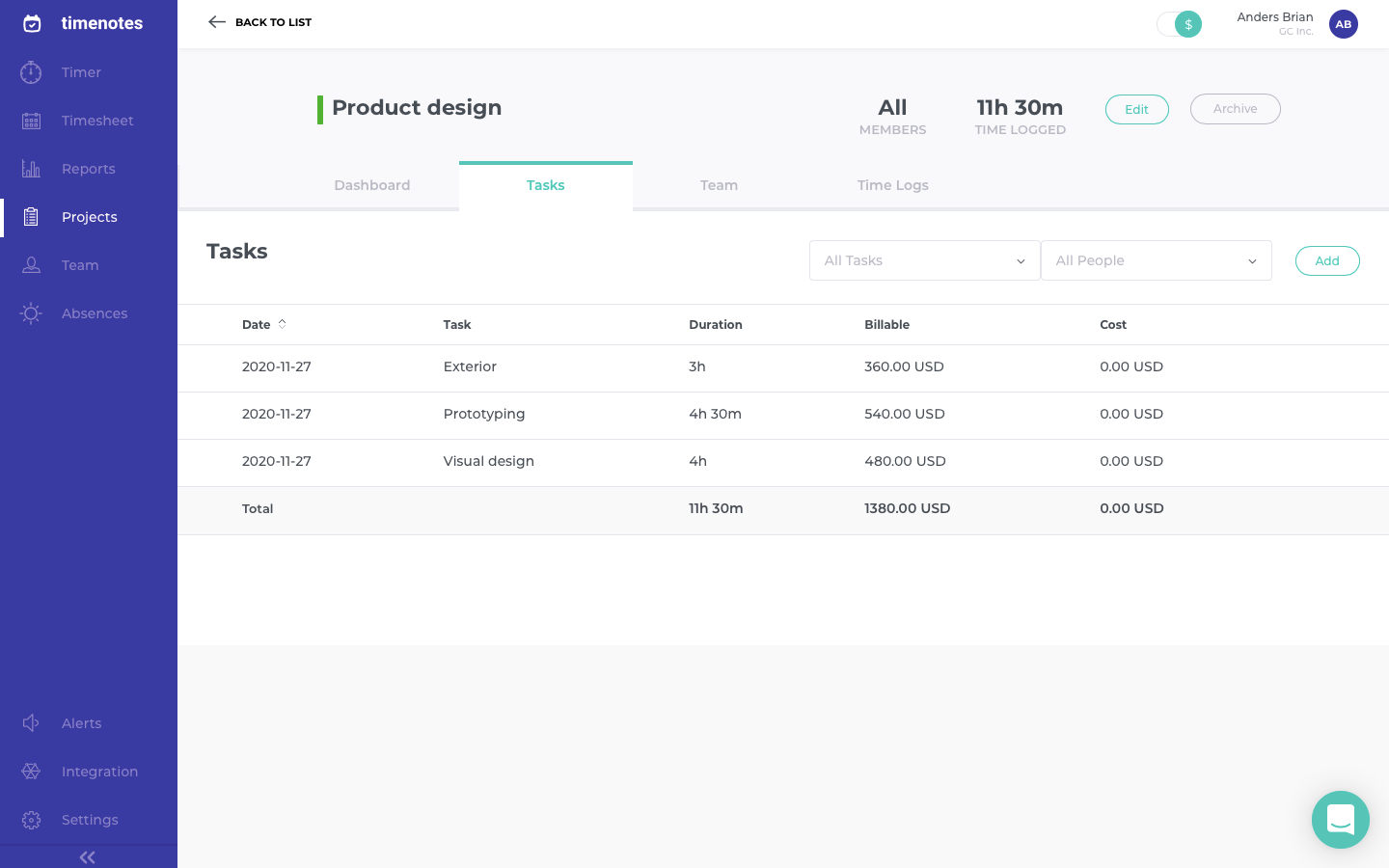1389x868 pixels.
Task: Click the Team person icon
Action: [31, 265]
